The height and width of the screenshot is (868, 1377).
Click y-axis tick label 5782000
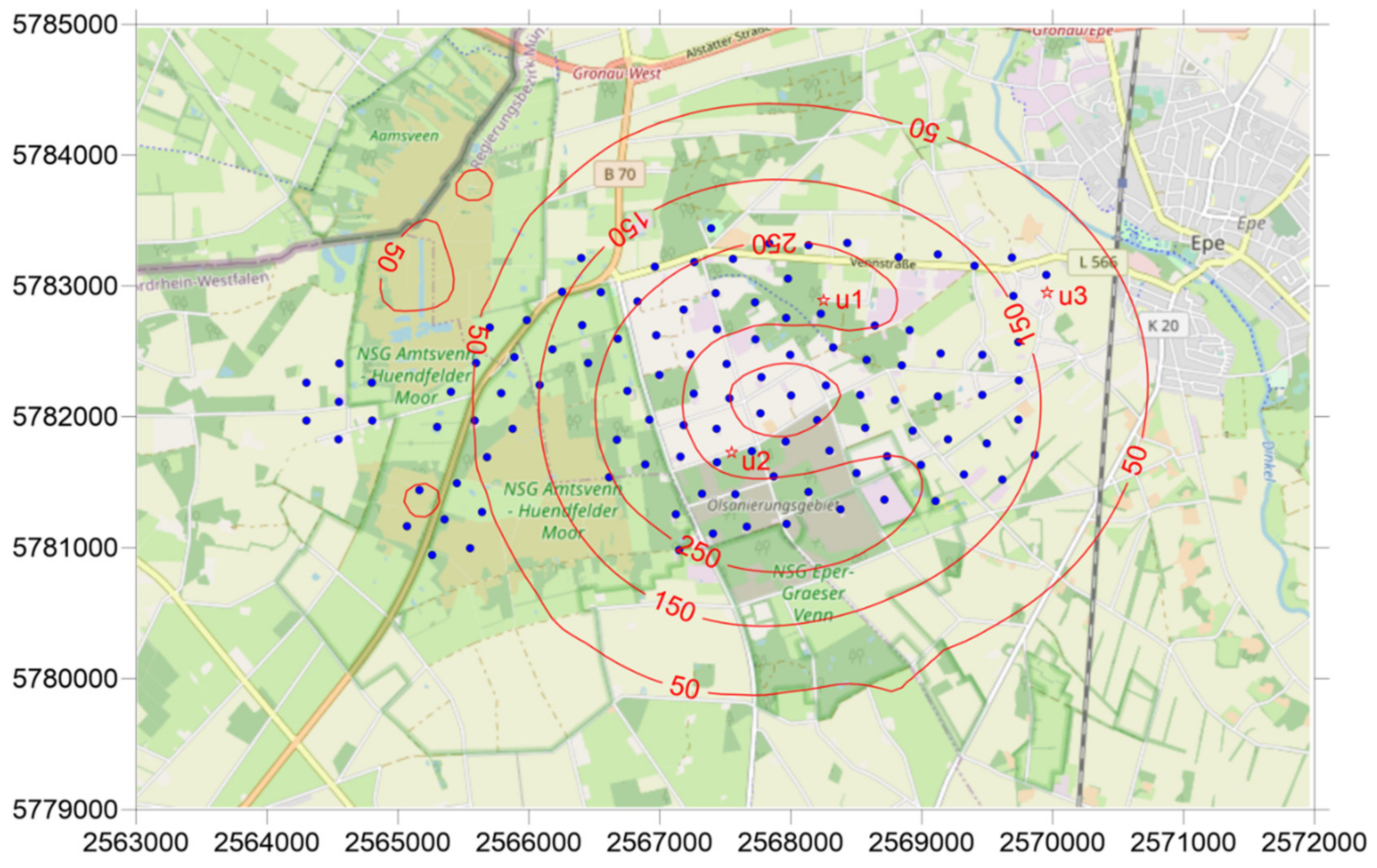click(x=65, y=417)
